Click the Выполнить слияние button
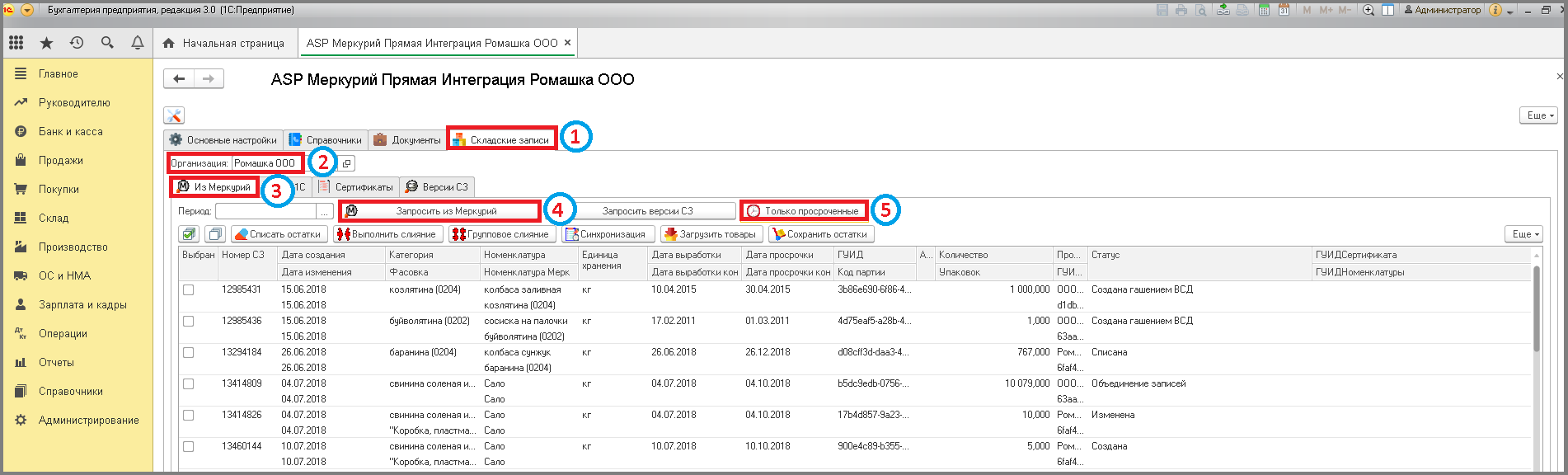 [387, 234]
